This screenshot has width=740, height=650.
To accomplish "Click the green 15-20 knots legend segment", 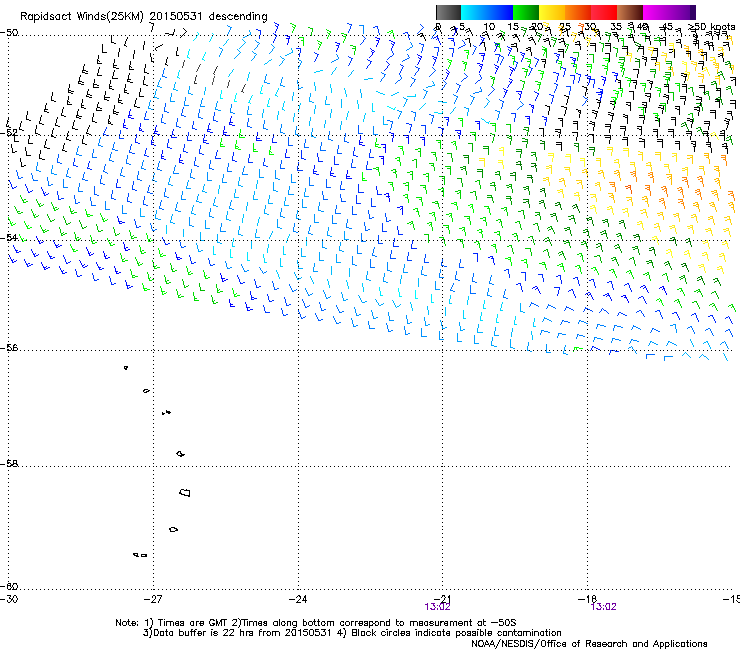I will (x=526, y=12).
